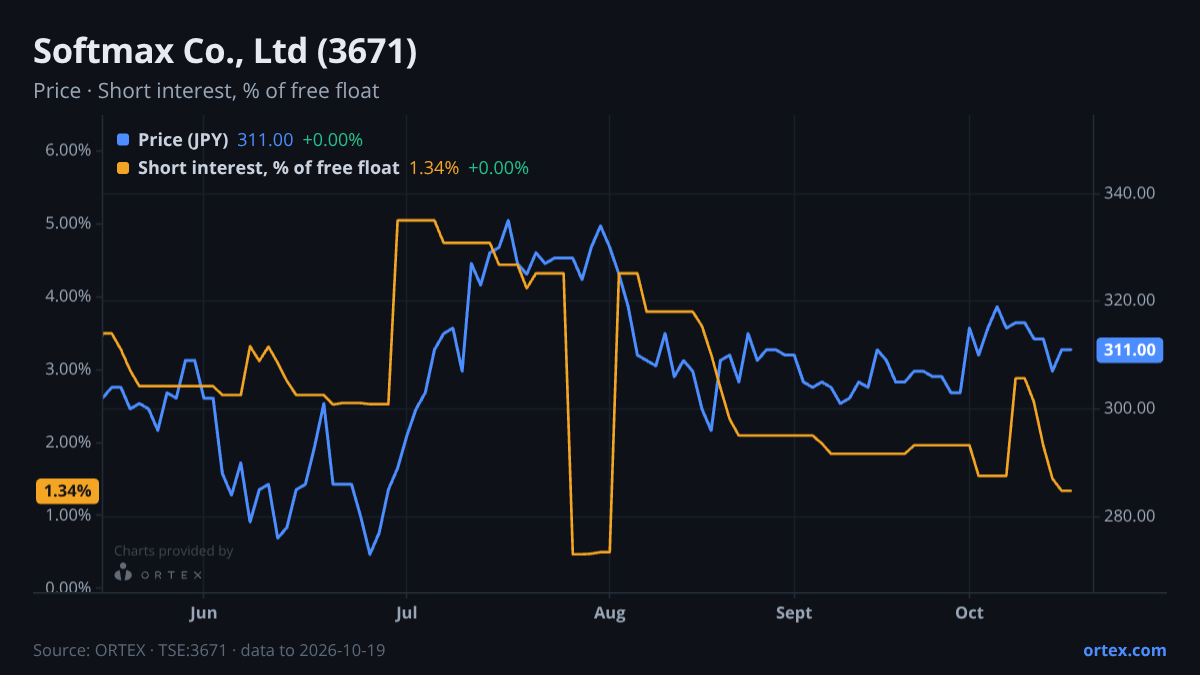1200x675 pixels.
Task: Click the blue Price (JPY) legend swatch
Action: pos(123,140)
